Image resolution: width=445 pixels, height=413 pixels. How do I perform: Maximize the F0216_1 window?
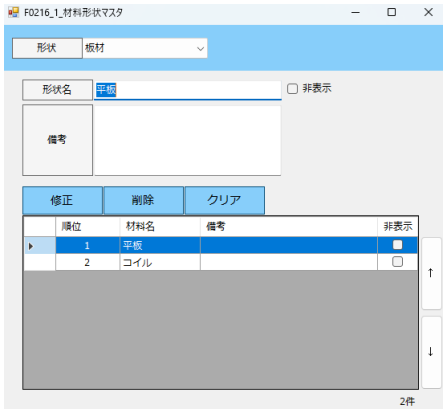click(x=392, y=12)
